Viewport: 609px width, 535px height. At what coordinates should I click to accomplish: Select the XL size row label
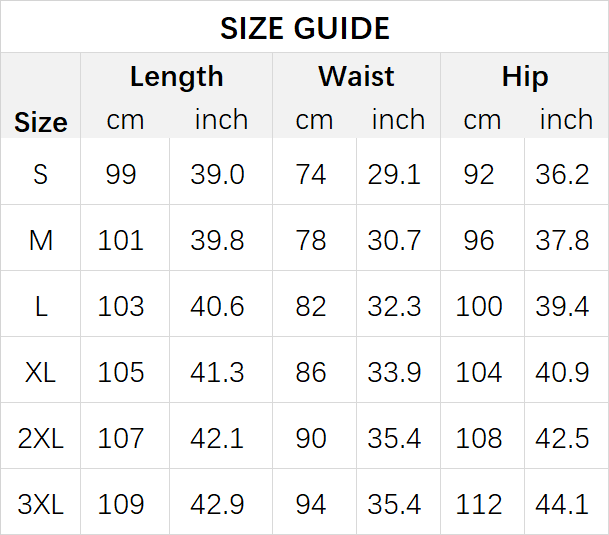40,372
